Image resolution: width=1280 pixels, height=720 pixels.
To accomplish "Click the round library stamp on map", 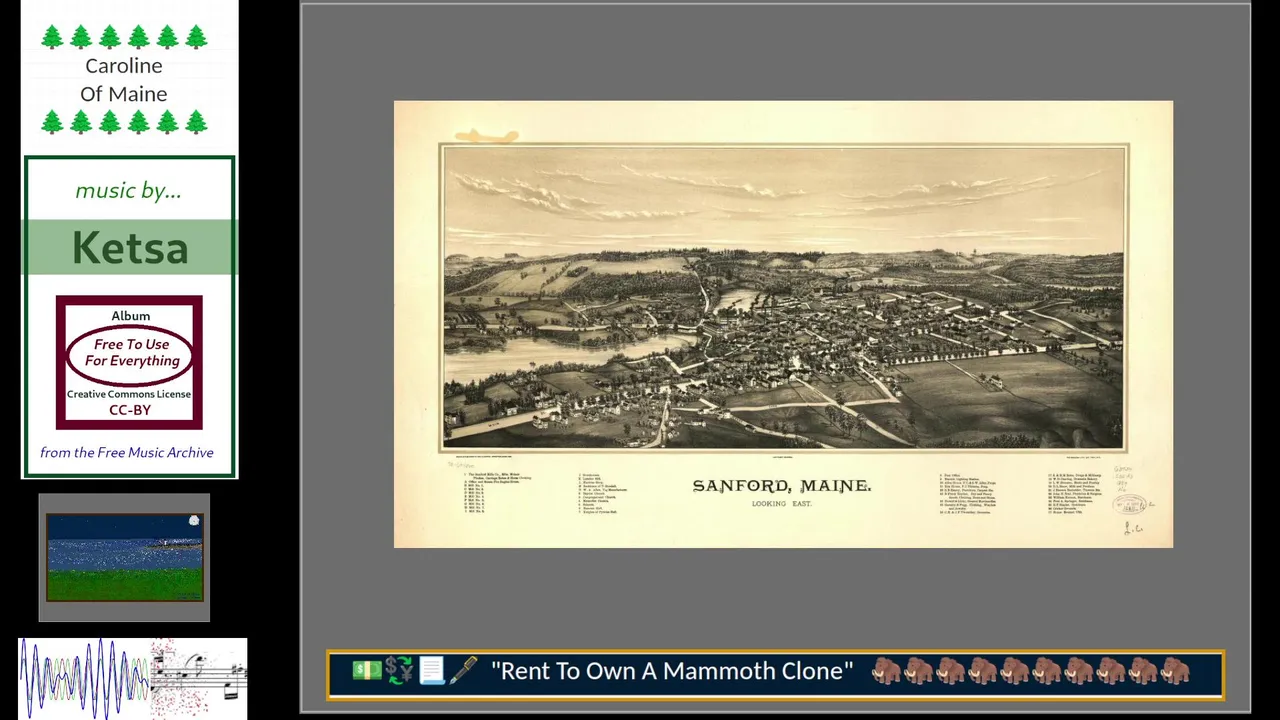I will 1129,504.
